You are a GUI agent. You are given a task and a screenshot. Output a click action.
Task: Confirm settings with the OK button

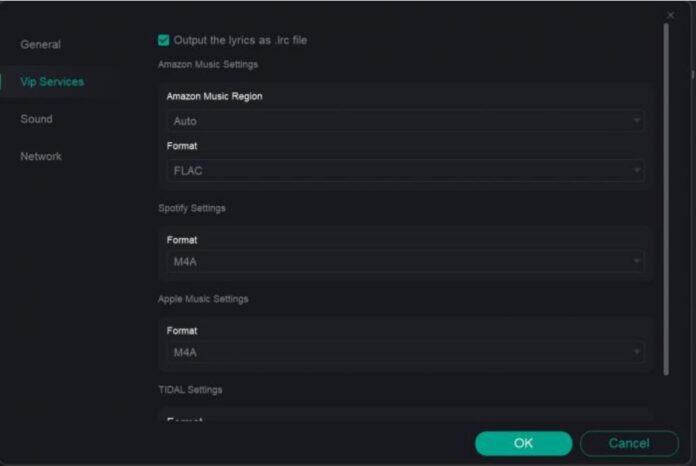tap(523, 443)
